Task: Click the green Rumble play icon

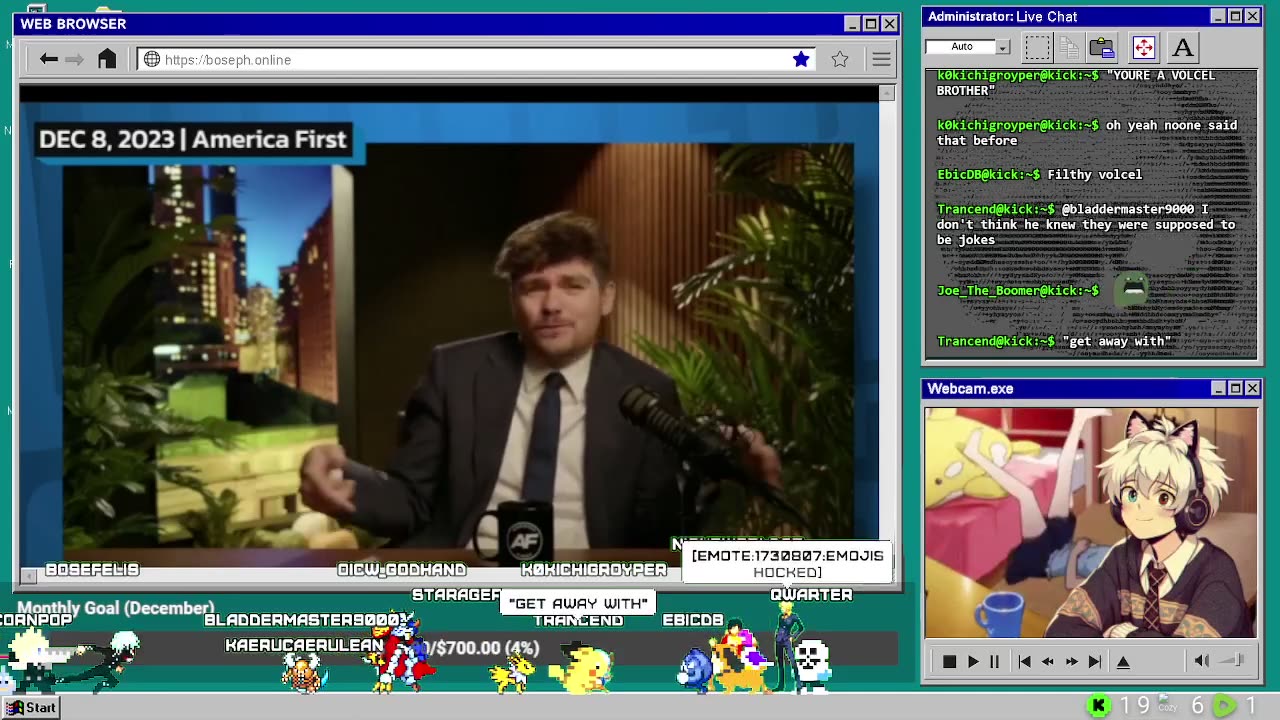Action: [x=1225, y=706]
